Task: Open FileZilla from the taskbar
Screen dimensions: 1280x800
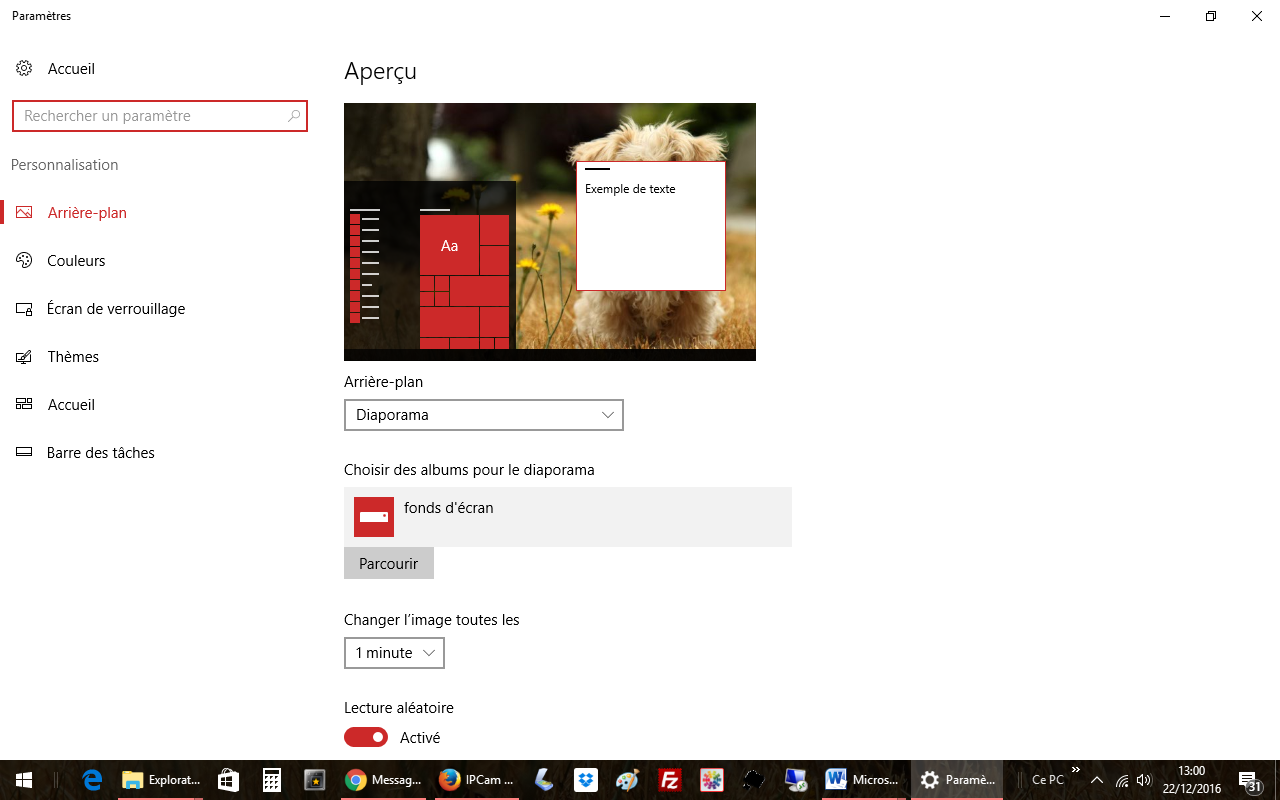Action: [670, 780]
